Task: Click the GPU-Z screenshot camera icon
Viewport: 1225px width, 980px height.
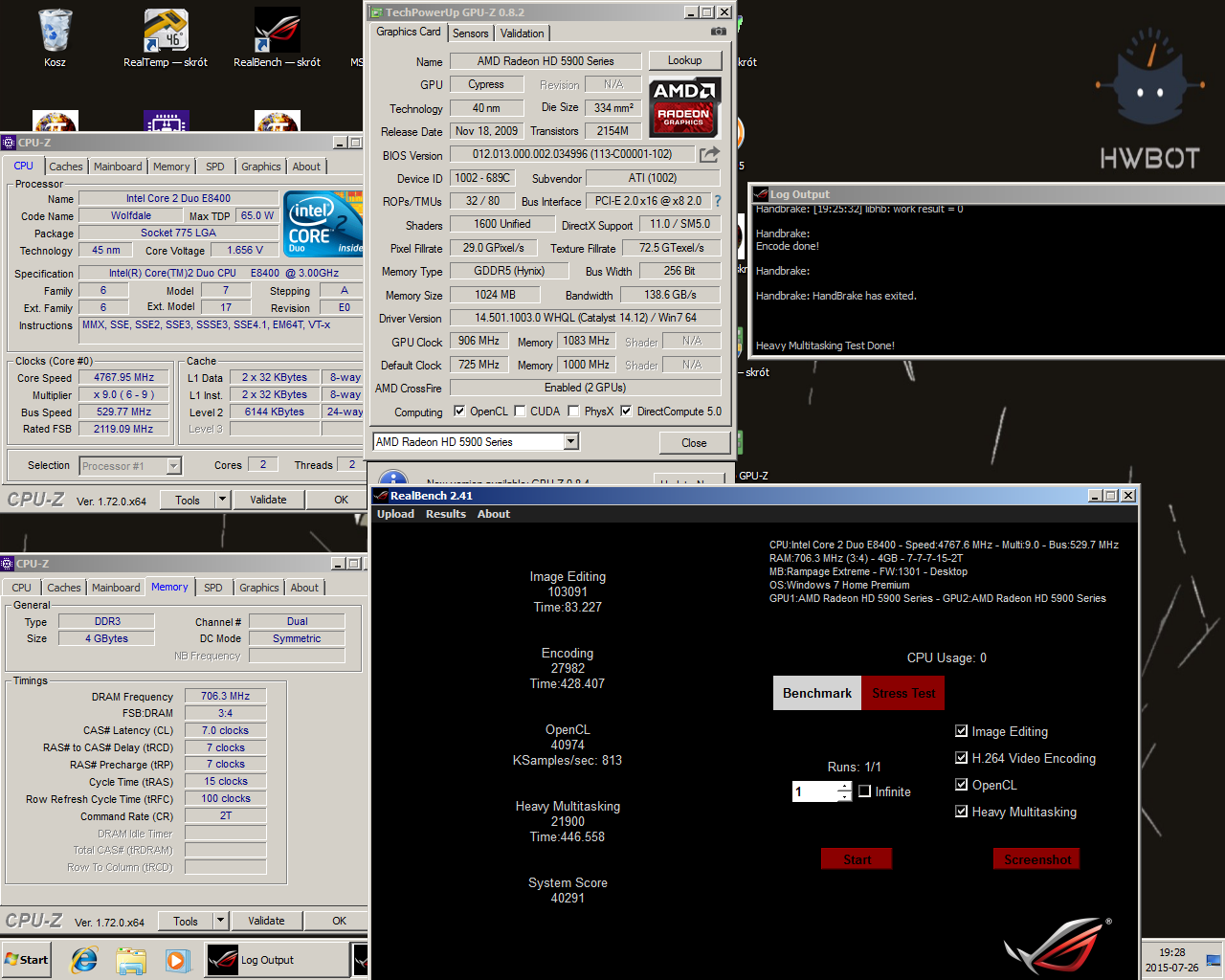Action: coord(719,32)
